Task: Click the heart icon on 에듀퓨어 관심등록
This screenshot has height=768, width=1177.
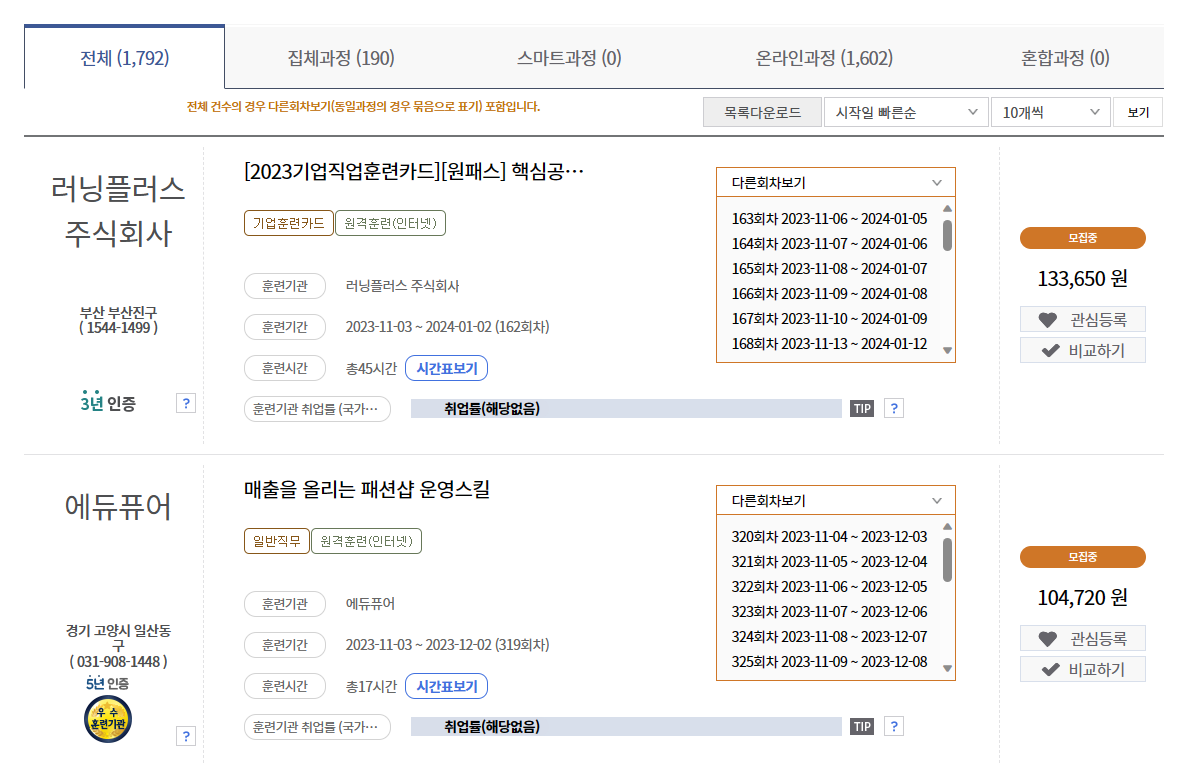Action: (x=1047, y=637)
